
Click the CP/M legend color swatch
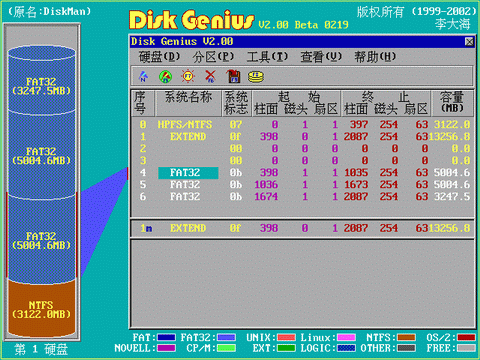[x=226, y=348]
